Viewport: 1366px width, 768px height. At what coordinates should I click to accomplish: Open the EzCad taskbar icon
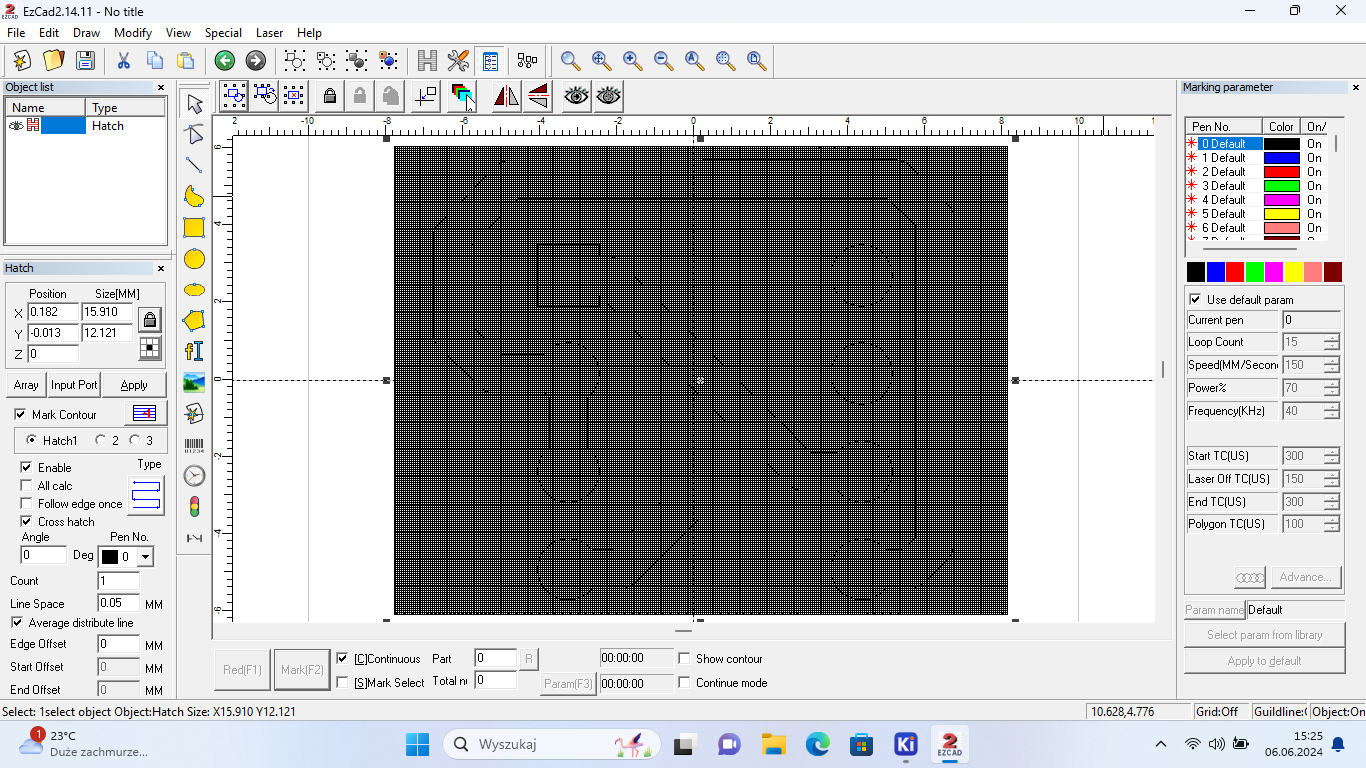pyautogui.click(x=948, y=744)
